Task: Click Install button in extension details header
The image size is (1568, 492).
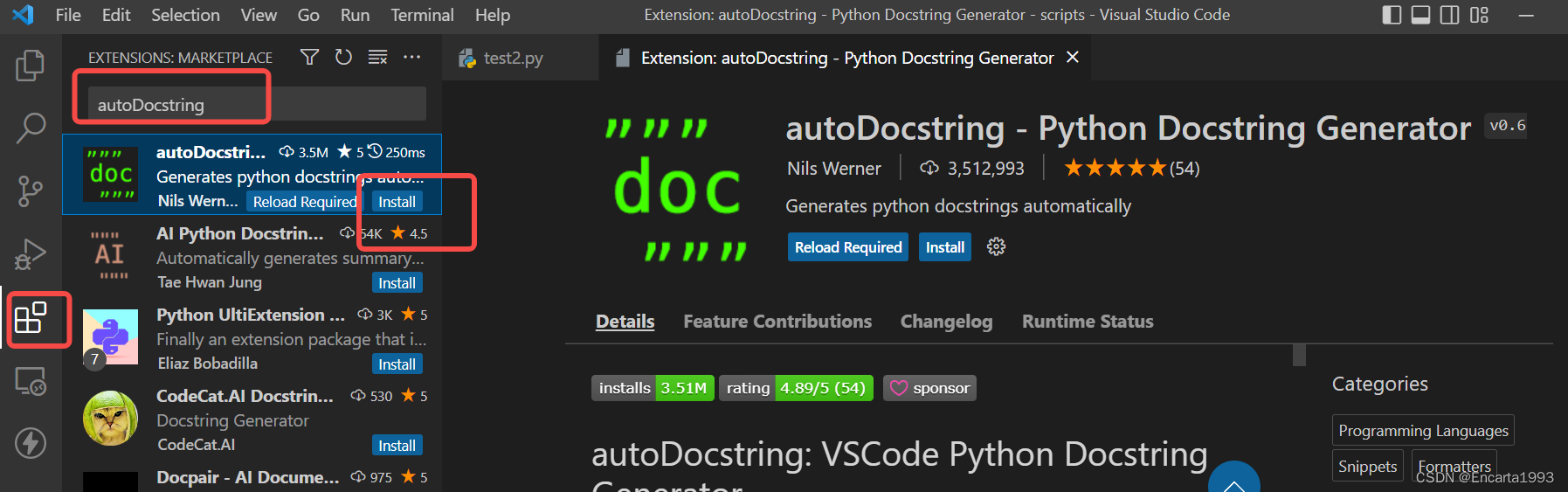Action: coord(944,247)
